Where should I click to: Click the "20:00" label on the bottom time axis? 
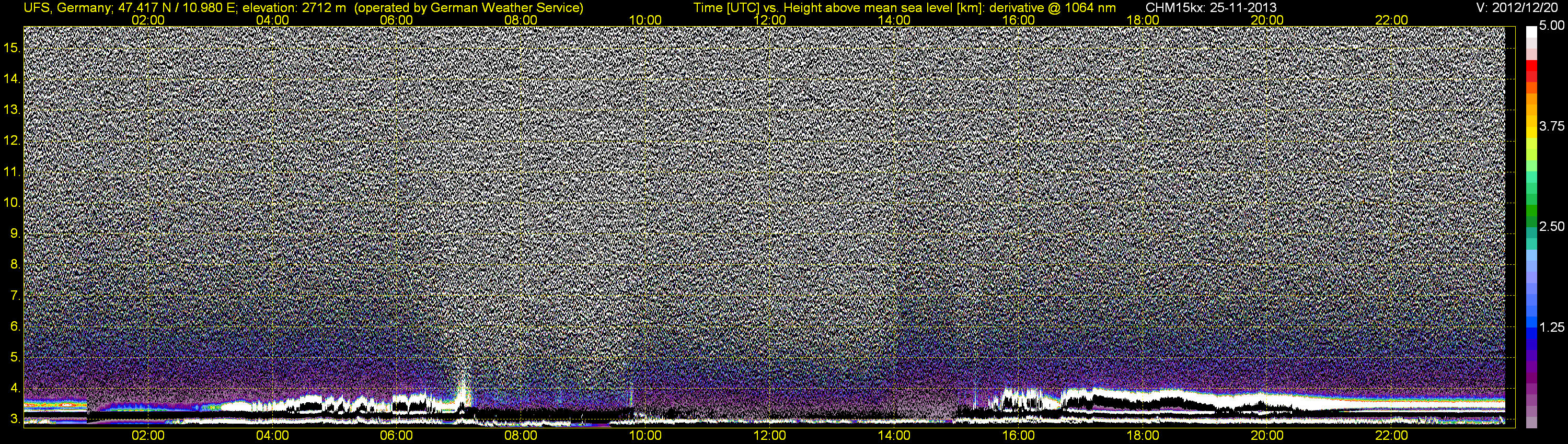click(x=1267, y=436)
